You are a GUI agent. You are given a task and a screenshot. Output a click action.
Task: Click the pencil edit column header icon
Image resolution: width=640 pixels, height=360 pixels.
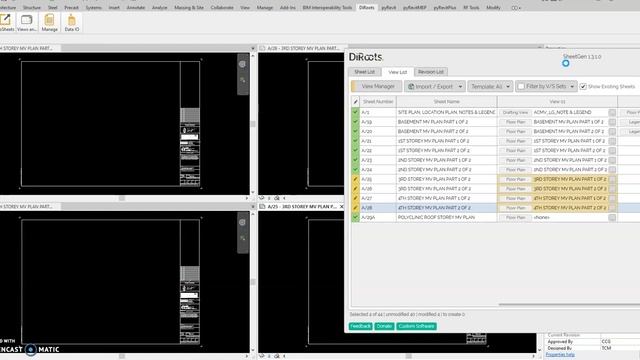coord(356,102)
